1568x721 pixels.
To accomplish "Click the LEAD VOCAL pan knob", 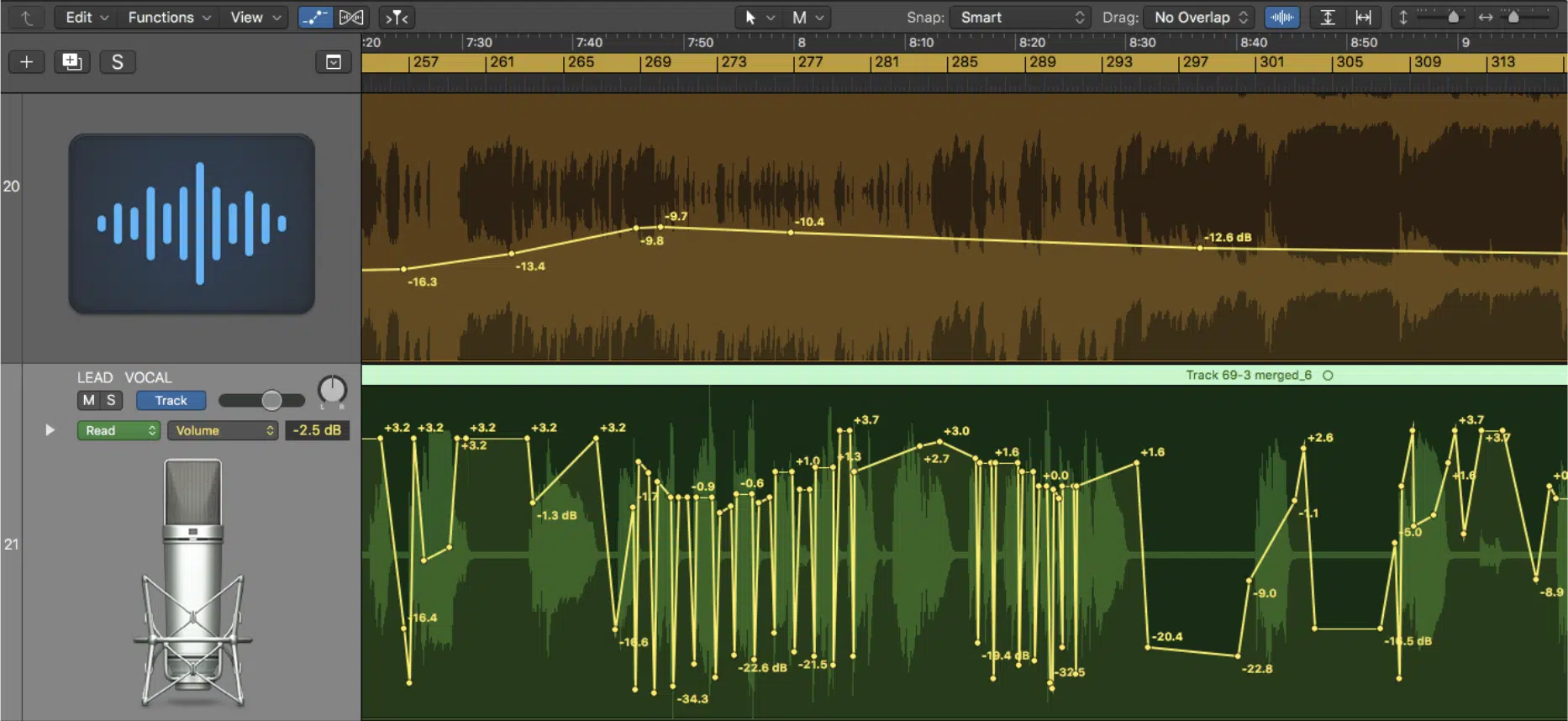I will point(332,391).
